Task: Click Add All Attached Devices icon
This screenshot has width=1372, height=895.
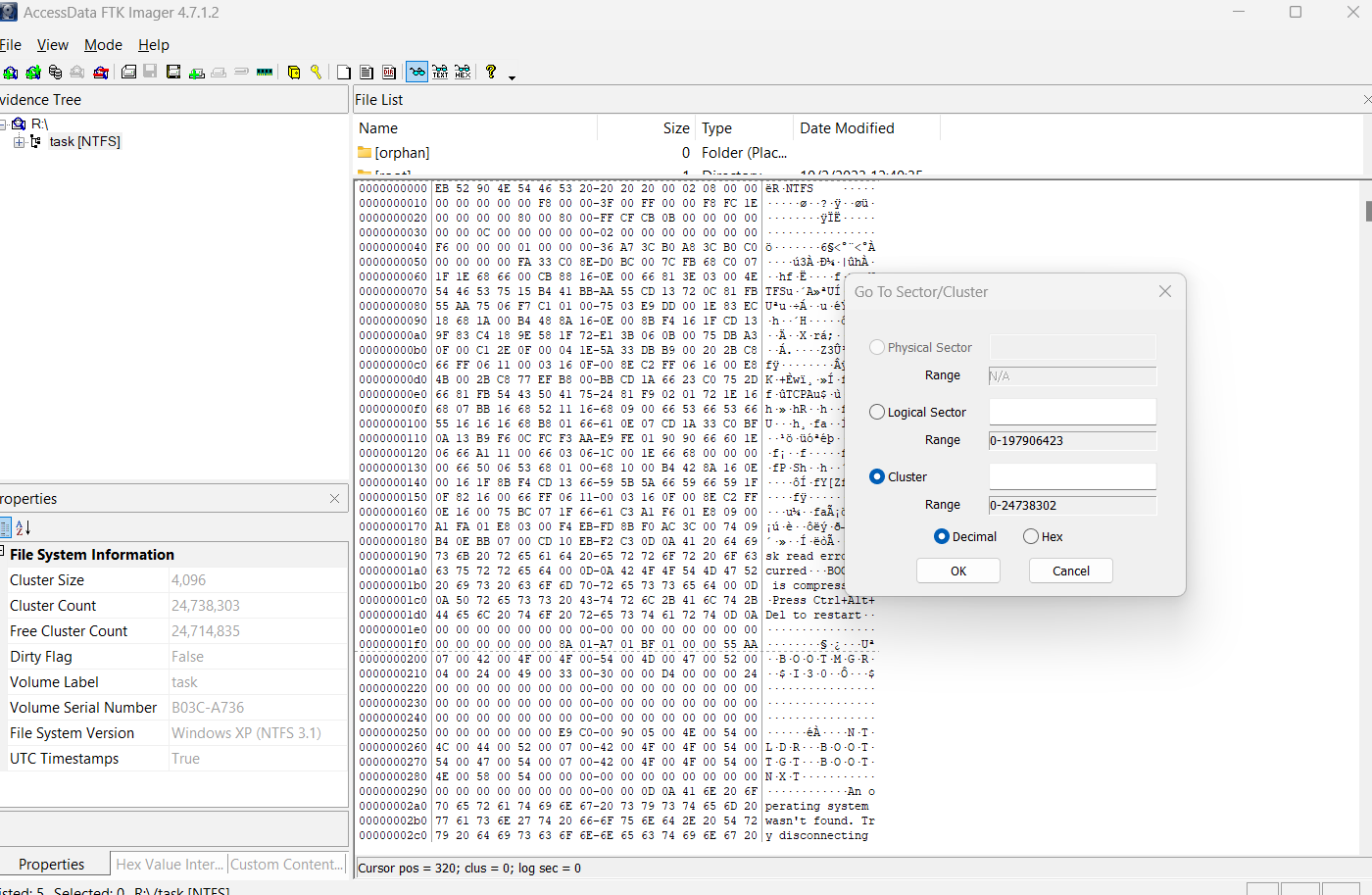Action: (x=33, y=72)
